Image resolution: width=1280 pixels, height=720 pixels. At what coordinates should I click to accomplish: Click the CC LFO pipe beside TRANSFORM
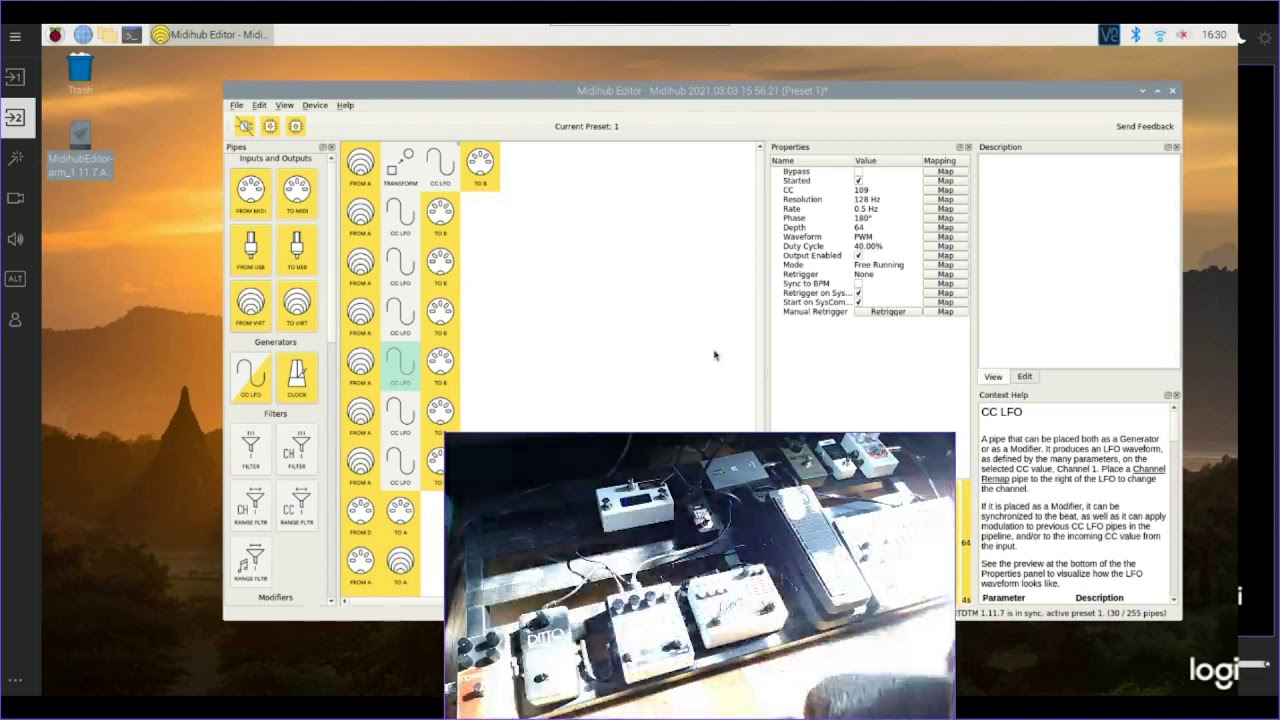(x=440, y=166)
